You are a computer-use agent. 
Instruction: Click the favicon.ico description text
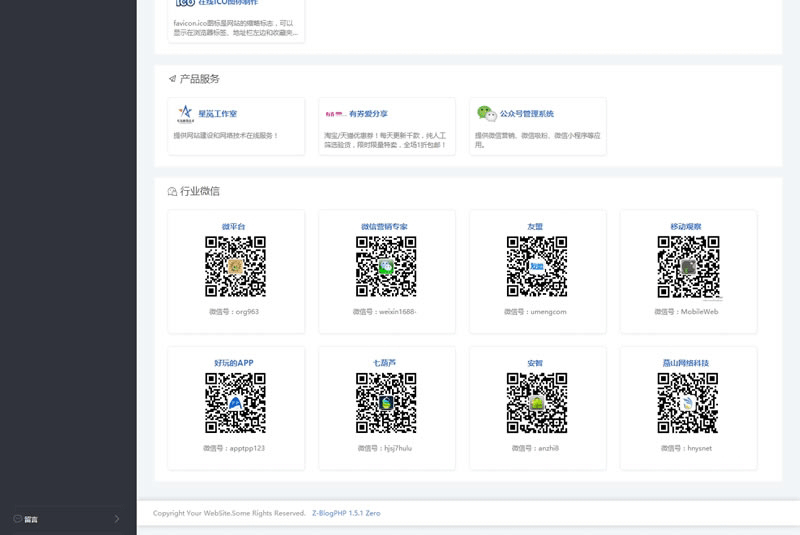235,28
